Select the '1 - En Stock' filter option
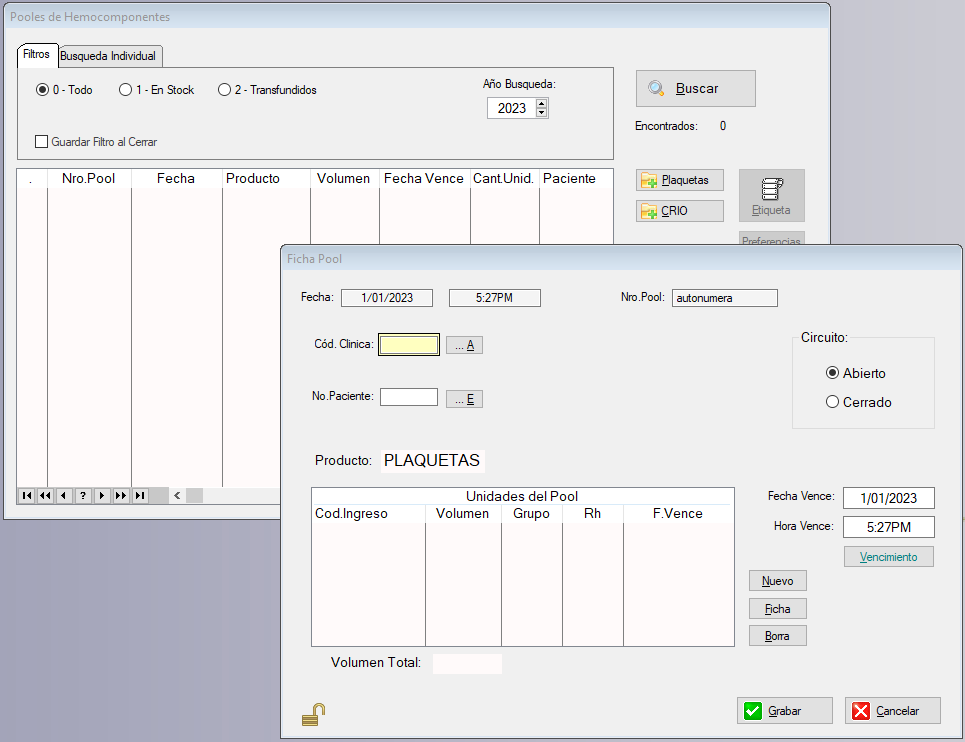Image resolution: width=965 pixels, height=742 pixels. point(126,90)
